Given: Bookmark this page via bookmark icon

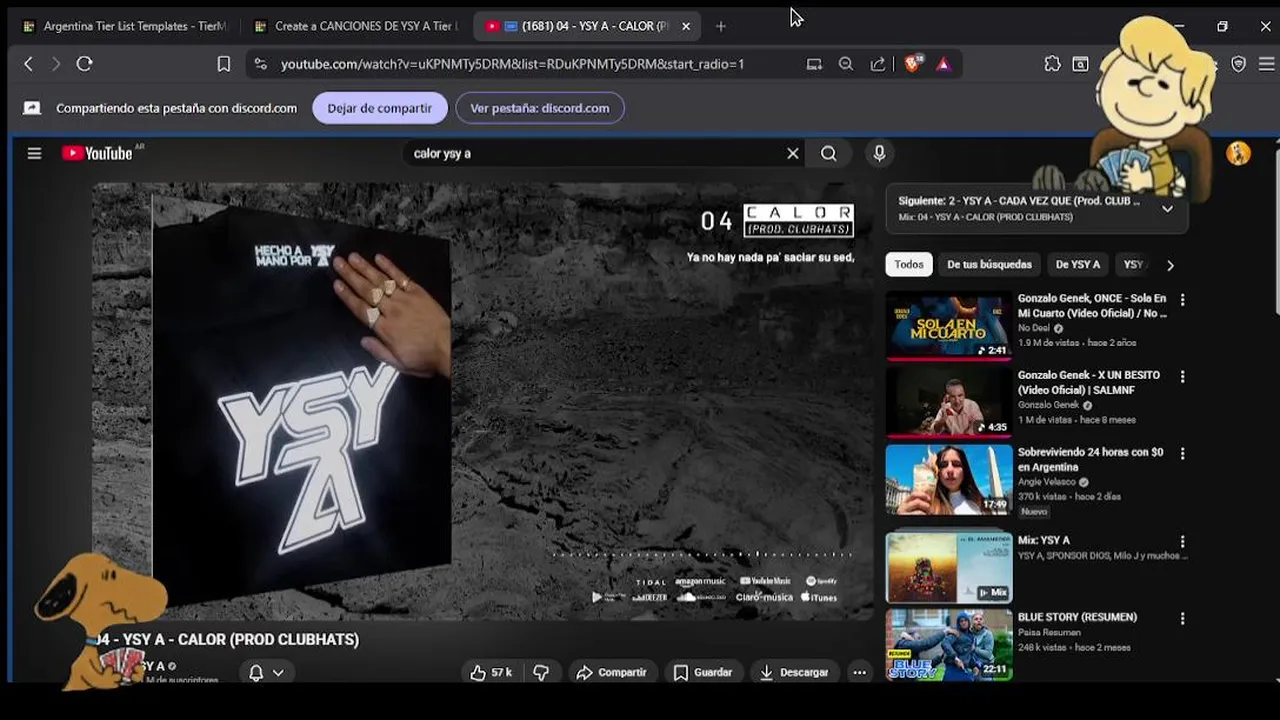Looking at the screenshot, I should point(224,64).
